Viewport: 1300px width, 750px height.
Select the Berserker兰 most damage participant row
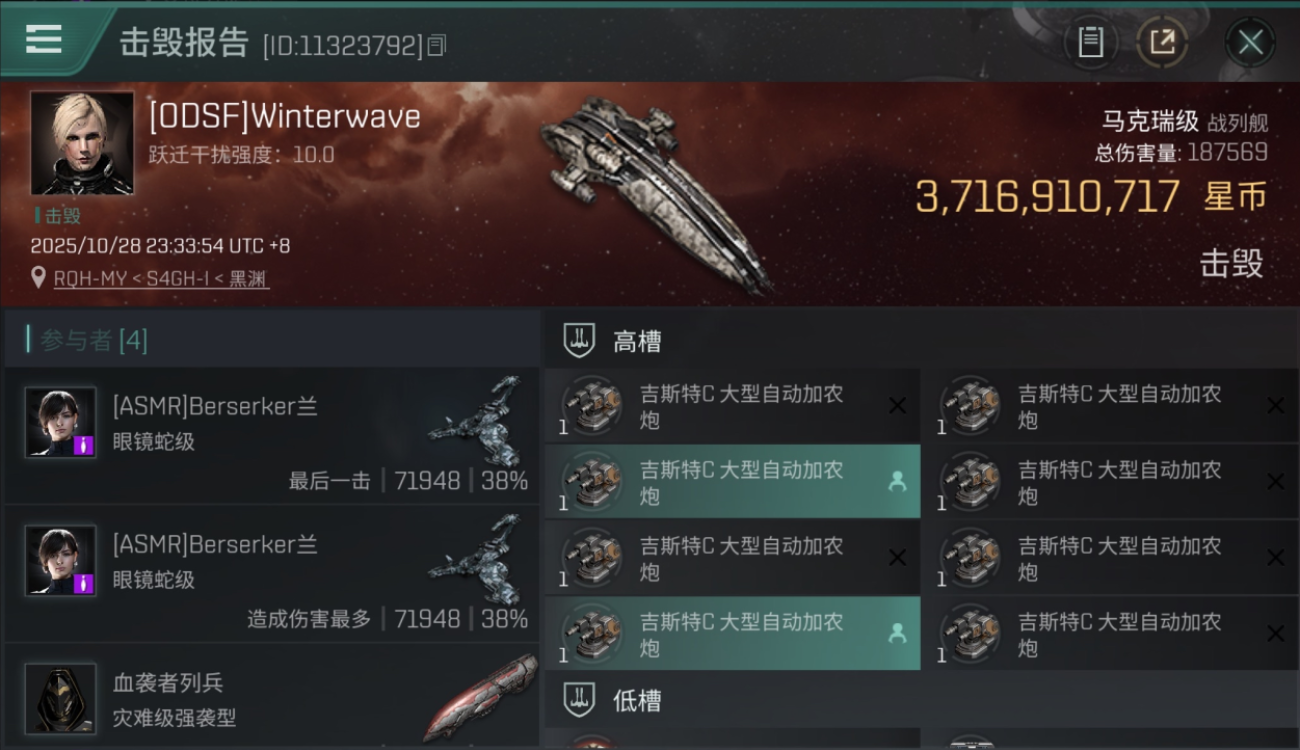click(x=272, y=574)
